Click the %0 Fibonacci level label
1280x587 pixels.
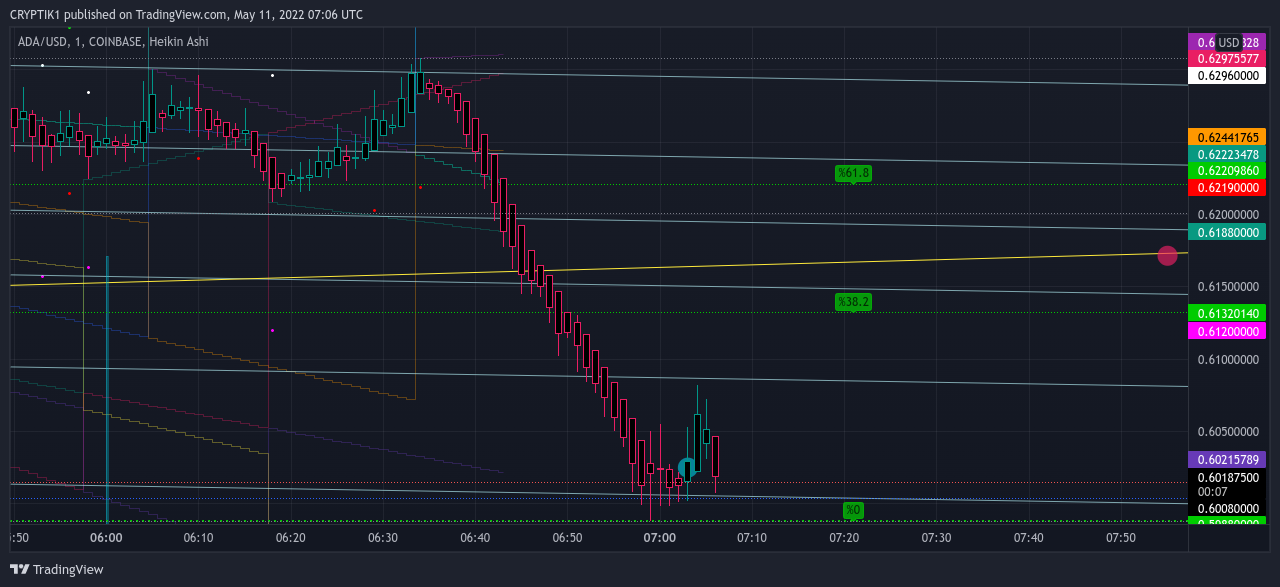coord(853,510)
